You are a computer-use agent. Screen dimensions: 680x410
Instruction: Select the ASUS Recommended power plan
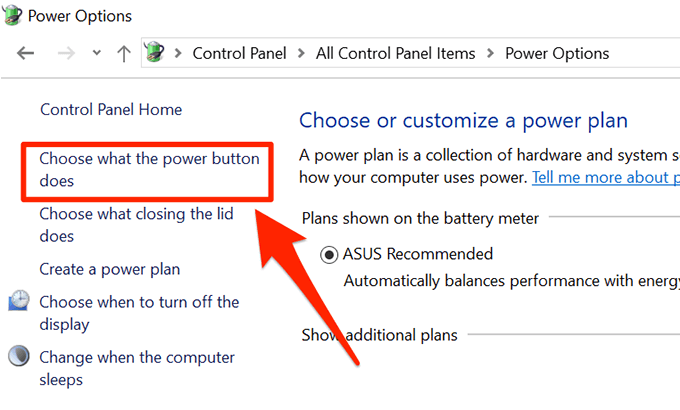pos(329,255)
